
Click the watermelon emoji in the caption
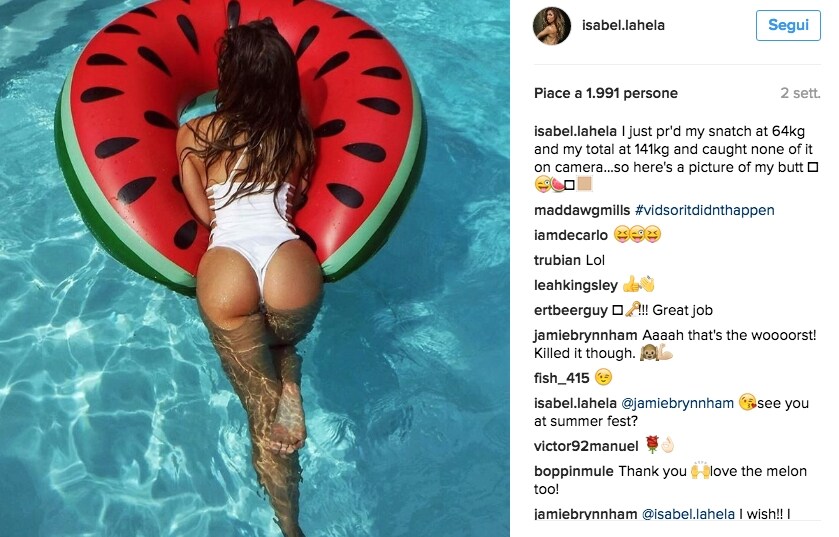click(558, 185)
